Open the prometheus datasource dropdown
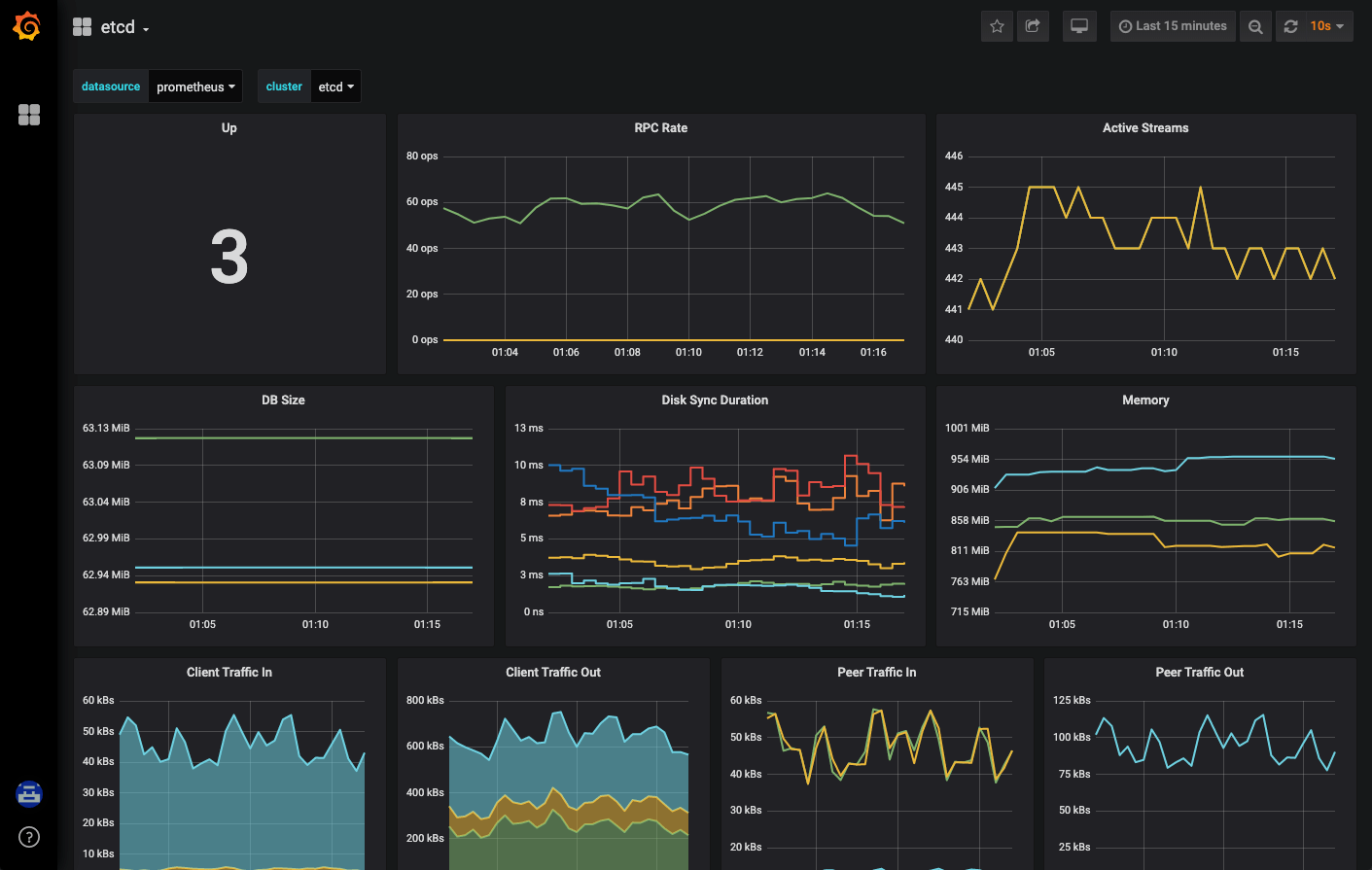Viewport: 1372px width, 870px height. (195, 87)
